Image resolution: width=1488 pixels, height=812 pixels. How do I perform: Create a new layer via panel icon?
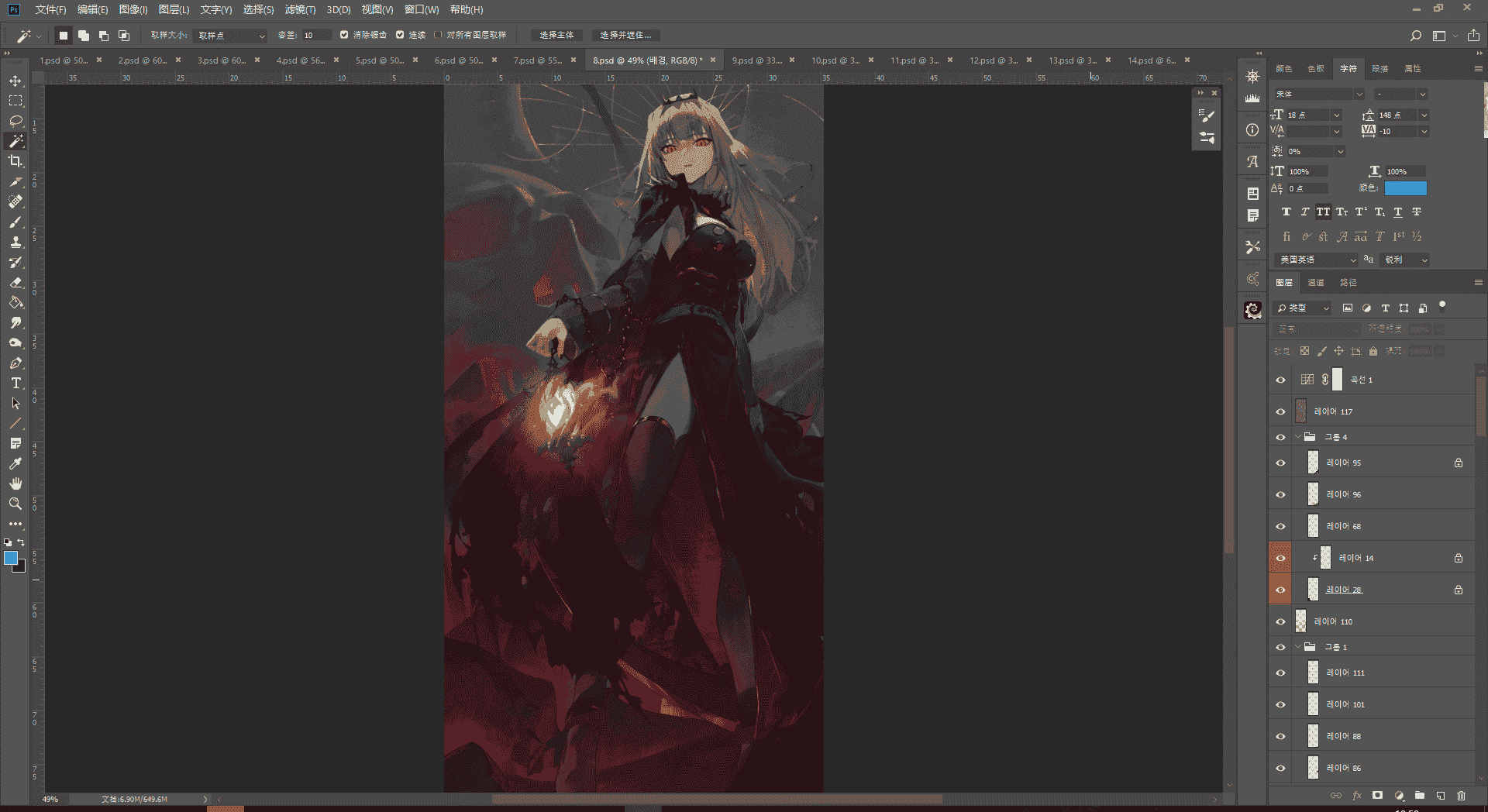click(x=1440, y=796)
